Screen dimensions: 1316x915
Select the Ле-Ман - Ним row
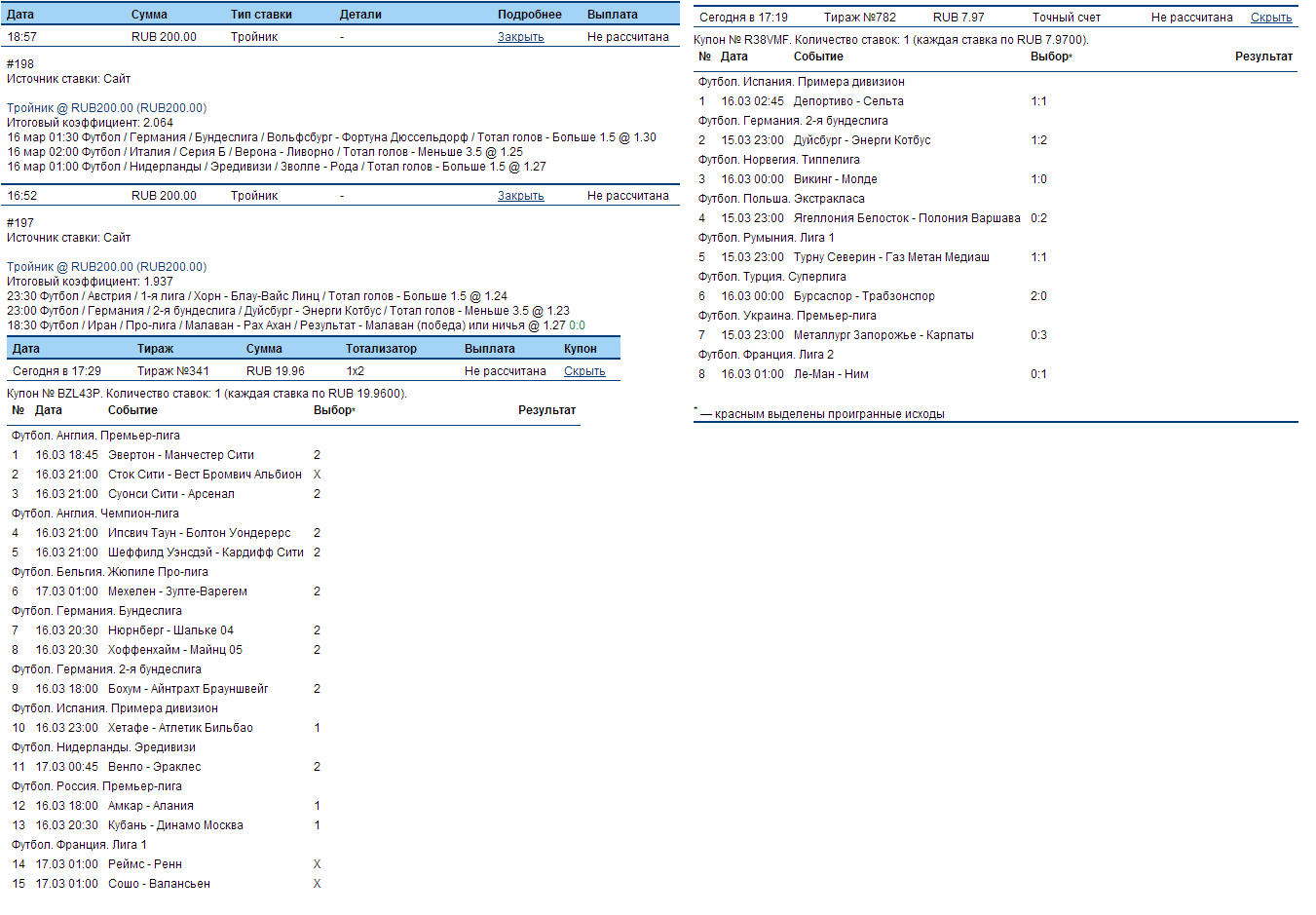point(996,374)
